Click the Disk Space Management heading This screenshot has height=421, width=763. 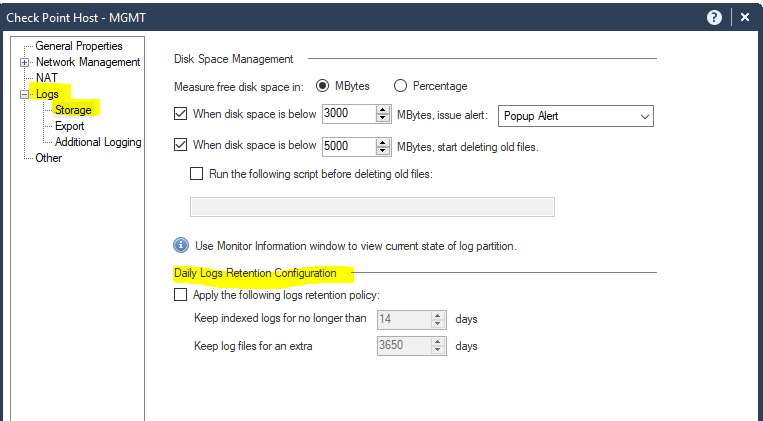pos(234,59)
